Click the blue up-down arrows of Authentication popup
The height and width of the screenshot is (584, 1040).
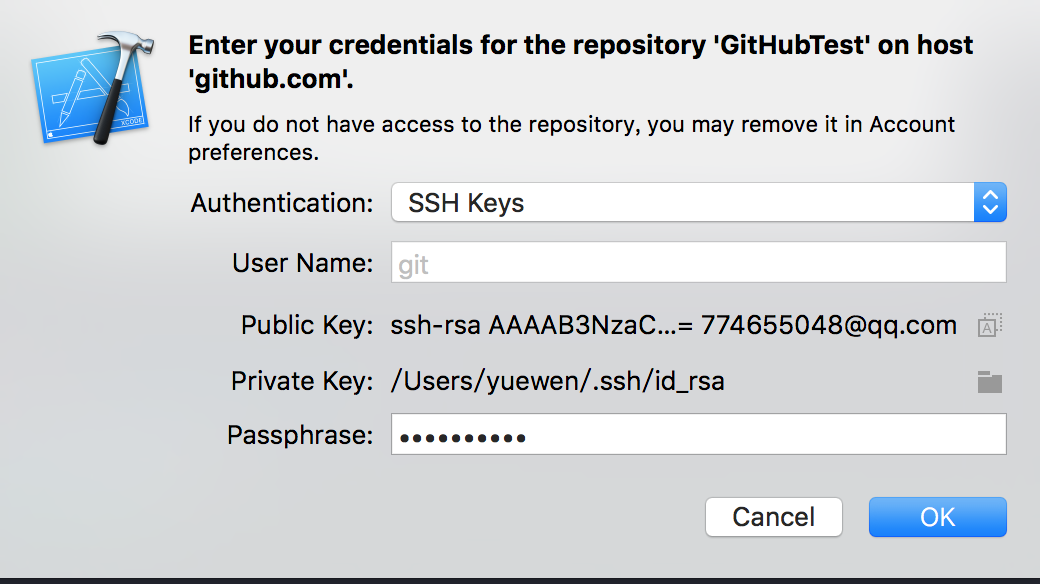point(990,202)
